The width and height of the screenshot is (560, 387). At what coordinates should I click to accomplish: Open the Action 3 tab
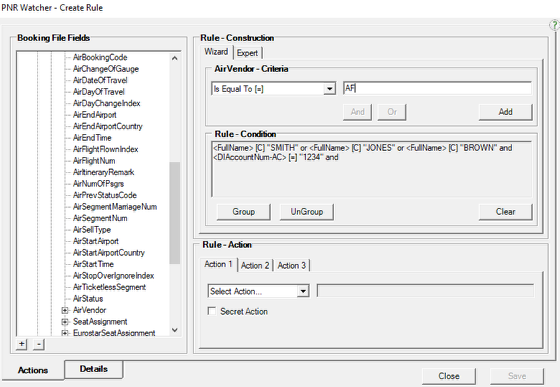(292, 266)
